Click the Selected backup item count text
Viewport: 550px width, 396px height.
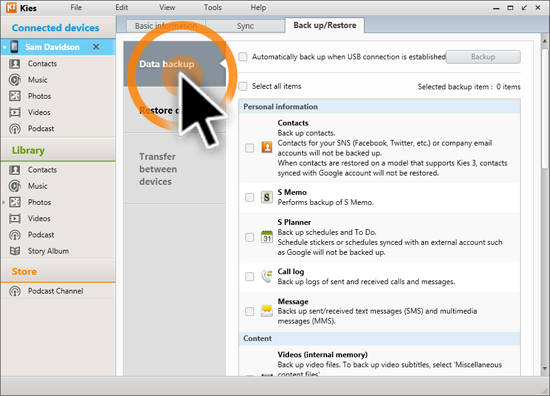point(469,87)
